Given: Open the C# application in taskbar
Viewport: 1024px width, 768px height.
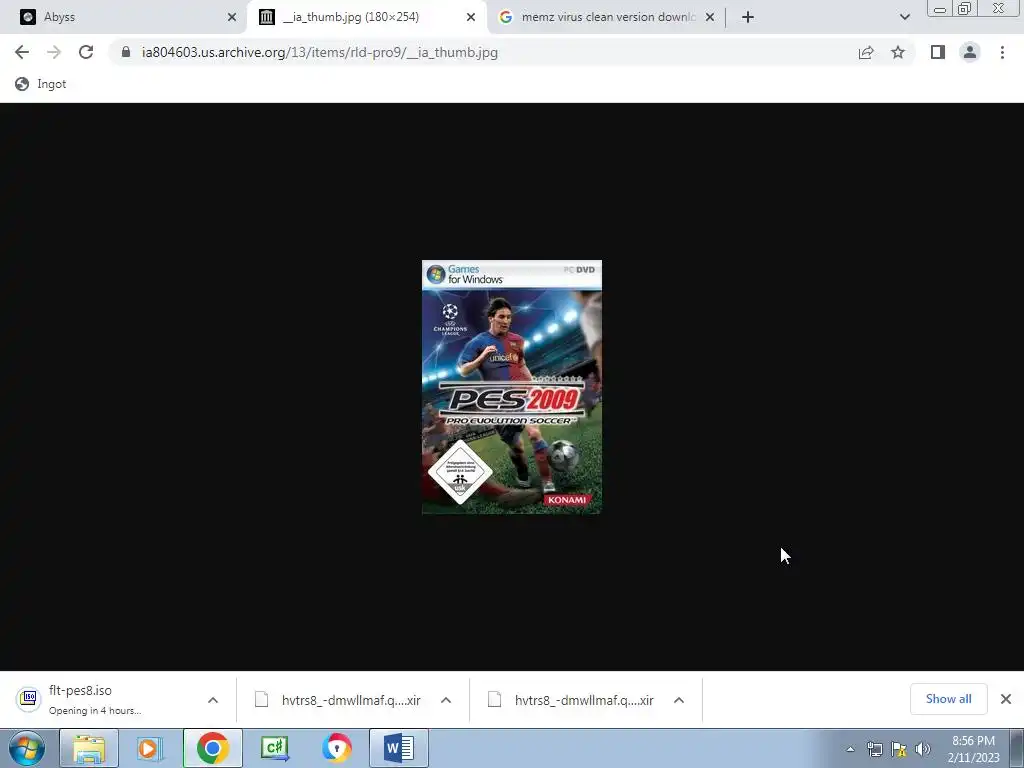Looking at the screenshot, I should tap(274, 748).
